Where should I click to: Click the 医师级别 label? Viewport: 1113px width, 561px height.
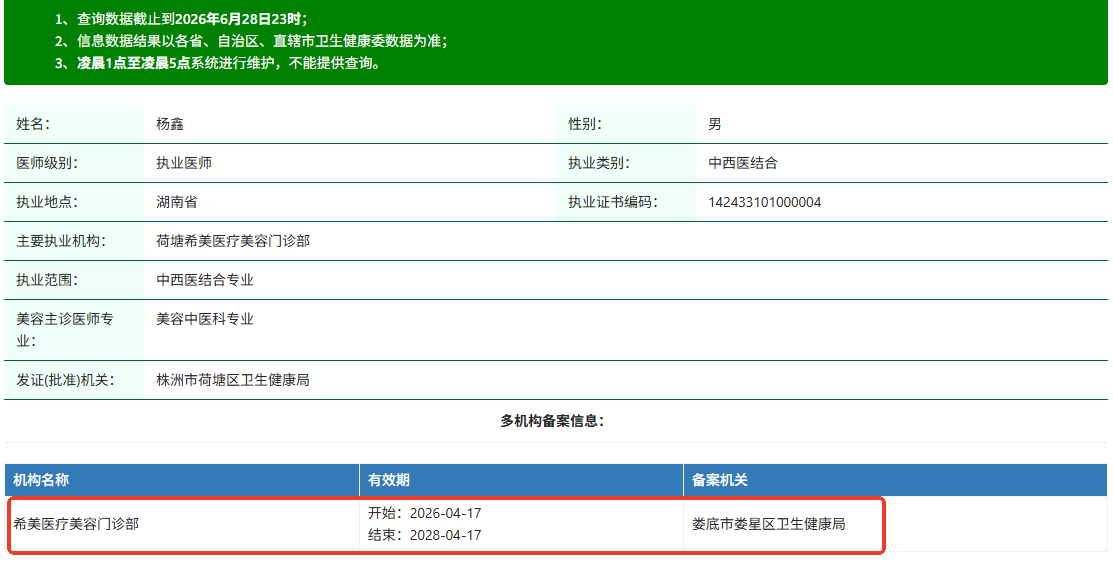(x=47, y=163)
